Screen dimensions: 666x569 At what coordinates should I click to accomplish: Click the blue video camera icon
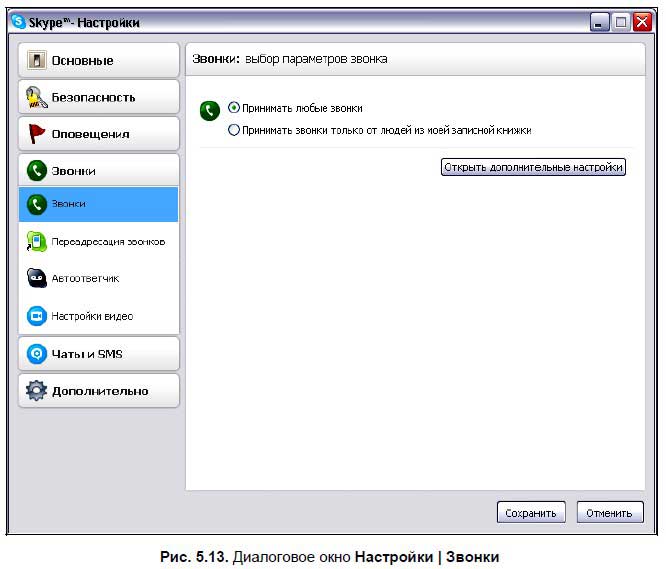click(37, 315)
